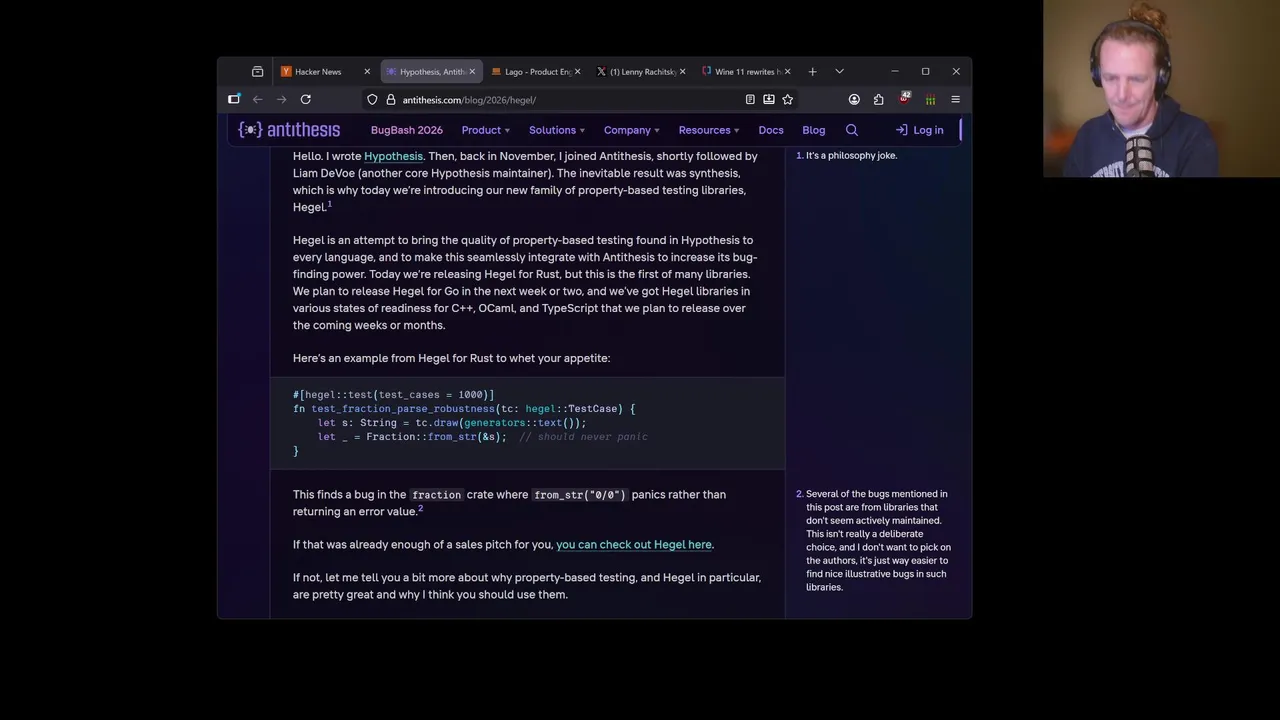Open the green bars extension icon
1280x720 pixels.
pyautogui.click(x=930, y=100)
